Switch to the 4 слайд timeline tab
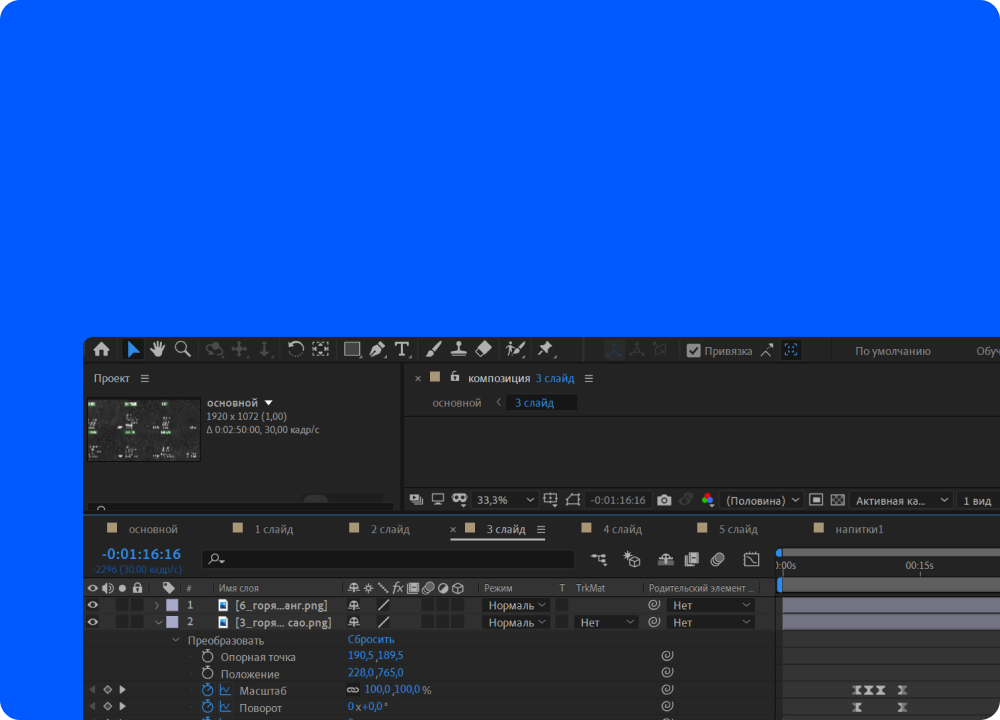Image resolution: width=1000 pixels, height=720 pixels. [x=622, y=529]
